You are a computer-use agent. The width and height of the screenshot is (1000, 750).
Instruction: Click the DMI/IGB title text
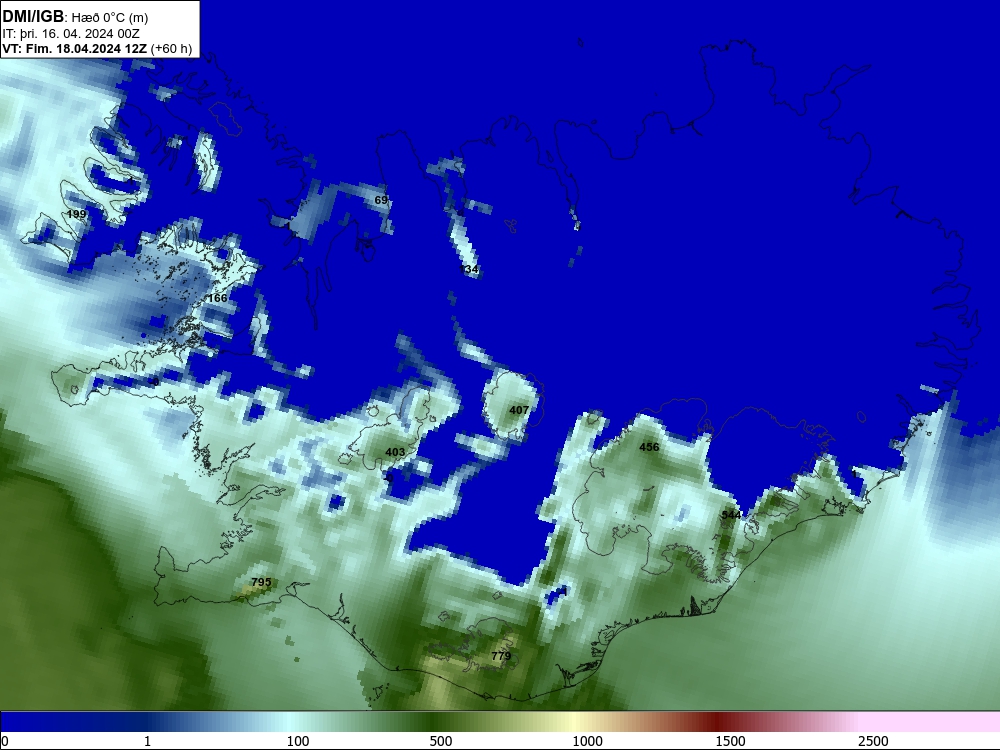click(33, 16)
